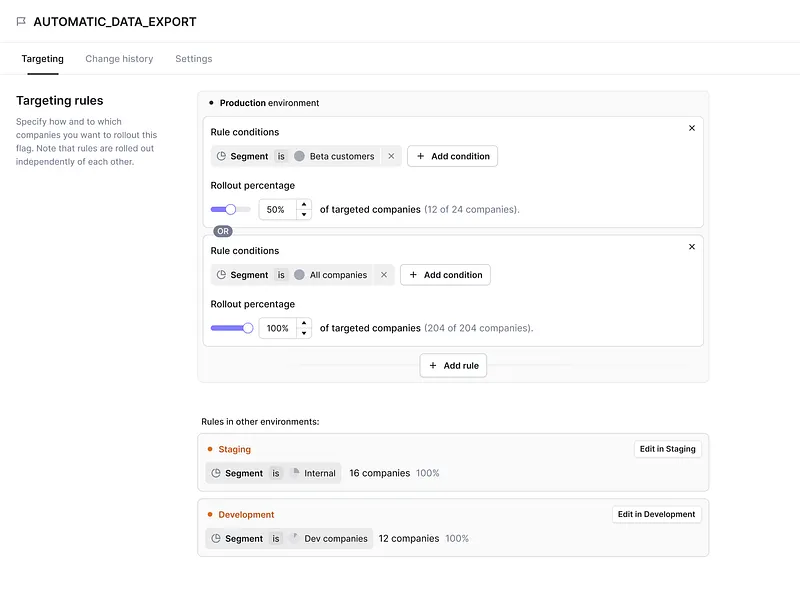Click the 50% rollout slider handle
Screen dimensions: 800x600
click(231, 209)
